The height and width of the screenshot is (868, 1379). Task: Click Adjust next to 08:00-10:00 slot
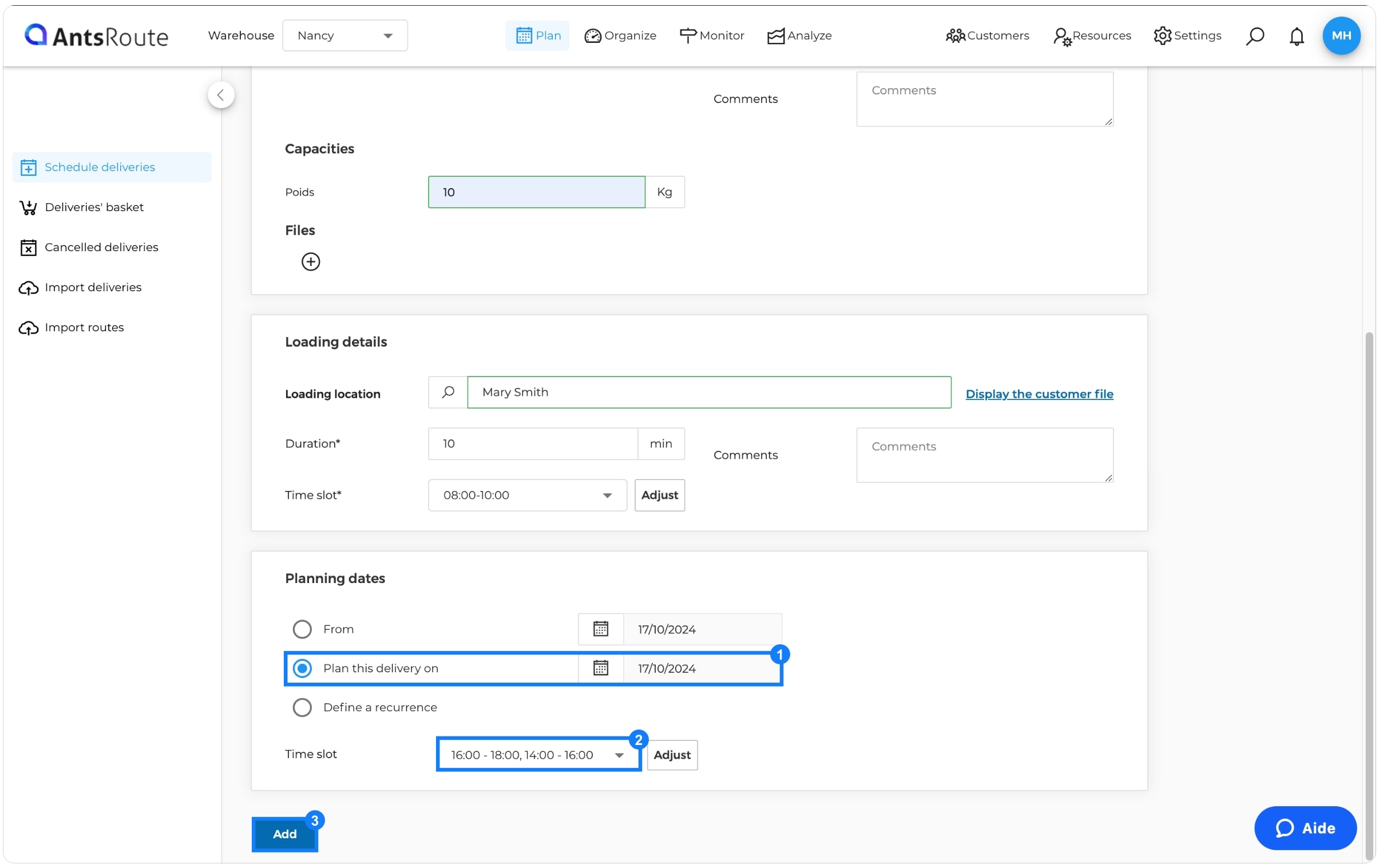659,496
